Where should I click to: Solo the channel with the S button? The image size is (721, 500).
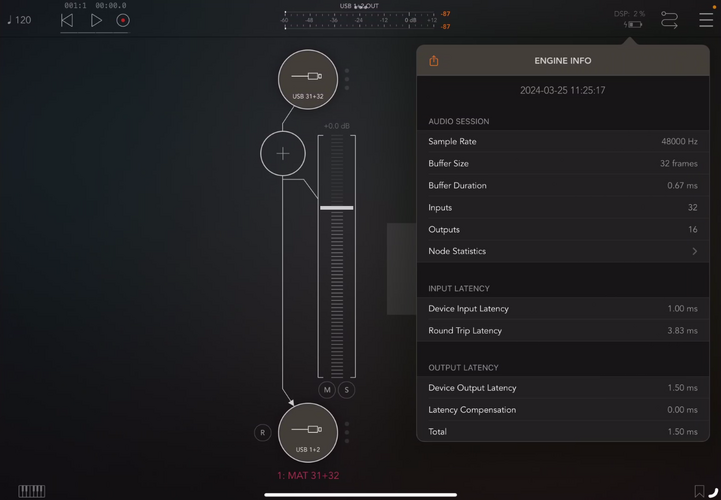347,390
